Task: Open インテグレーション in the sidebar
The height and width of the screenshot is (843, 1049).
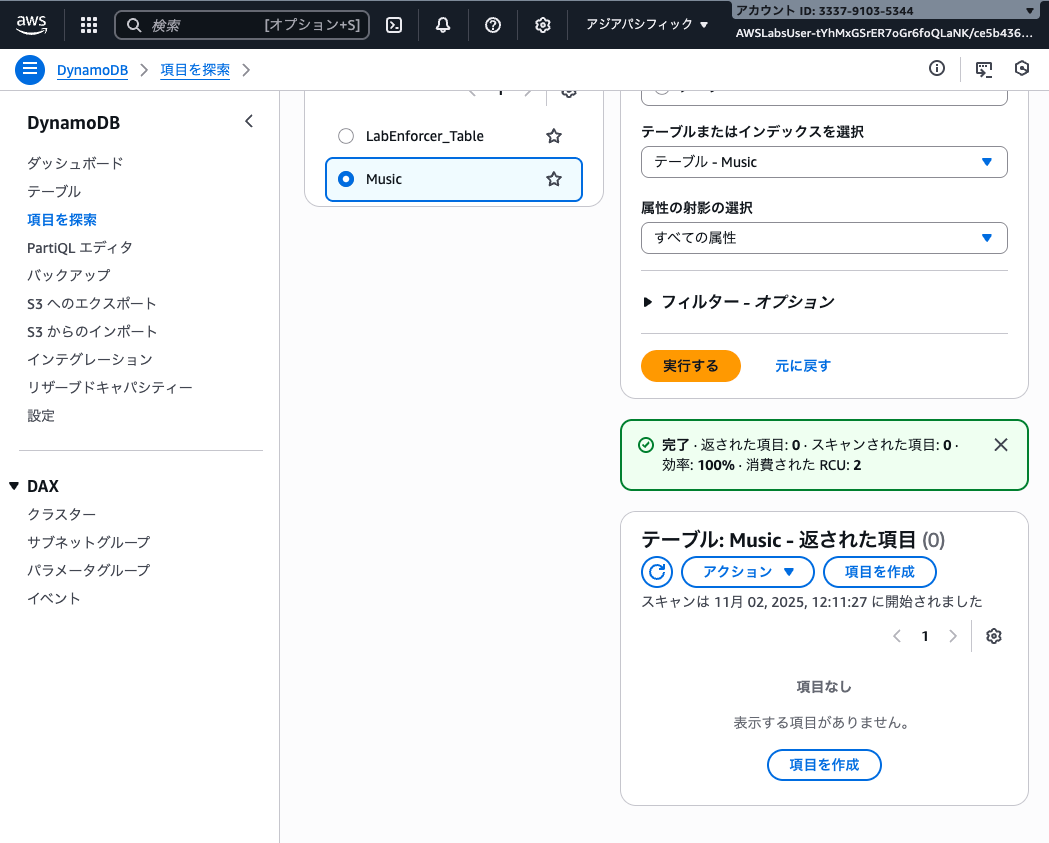Action: pyautogui.click(x=90, y=360)
